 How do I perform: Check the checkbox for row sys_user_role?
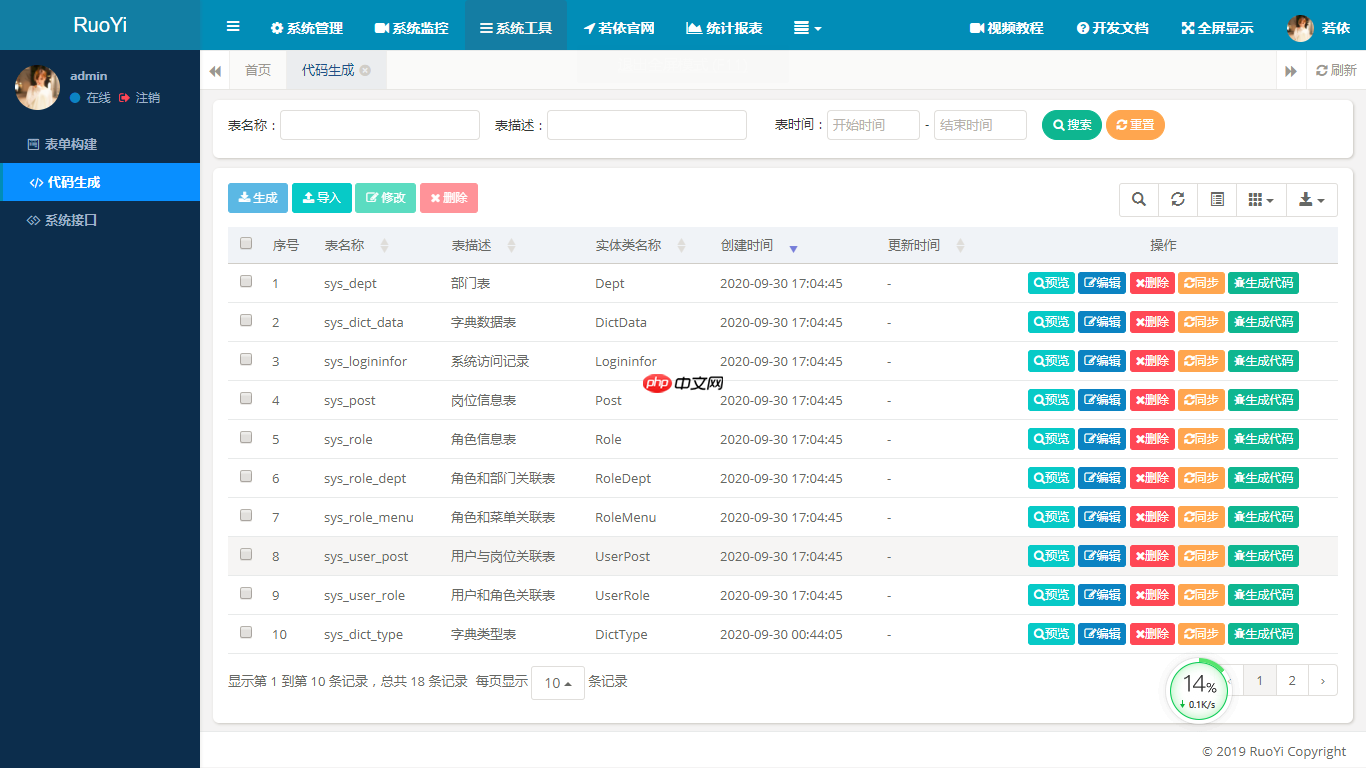click(245, 593)
